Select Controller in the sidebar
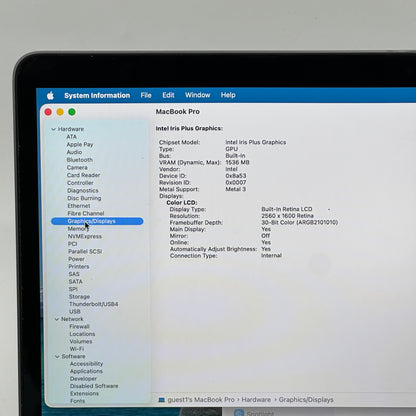Screen dimensions: 416x416 [x=80, y=183]
